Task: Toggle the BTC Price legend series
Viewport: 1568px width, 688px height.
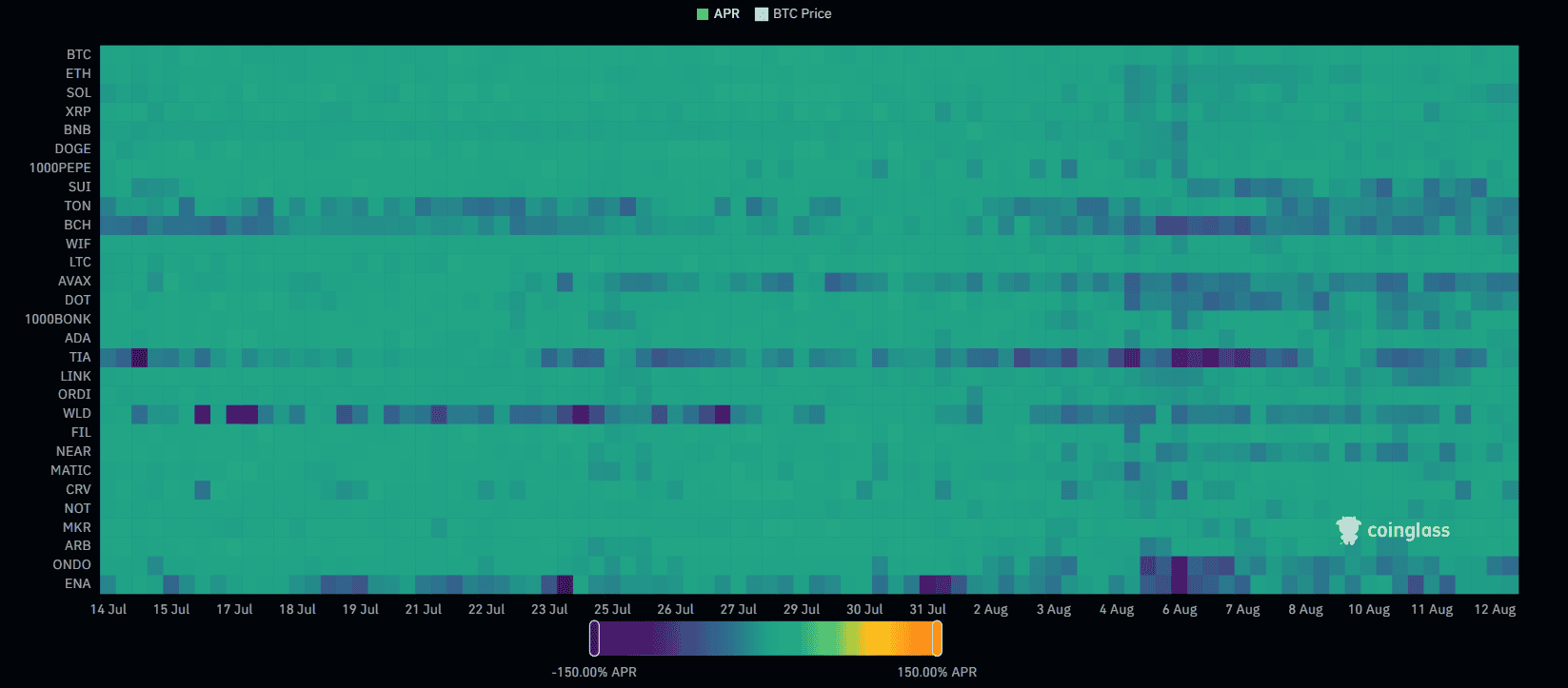Action: [793, 13]
